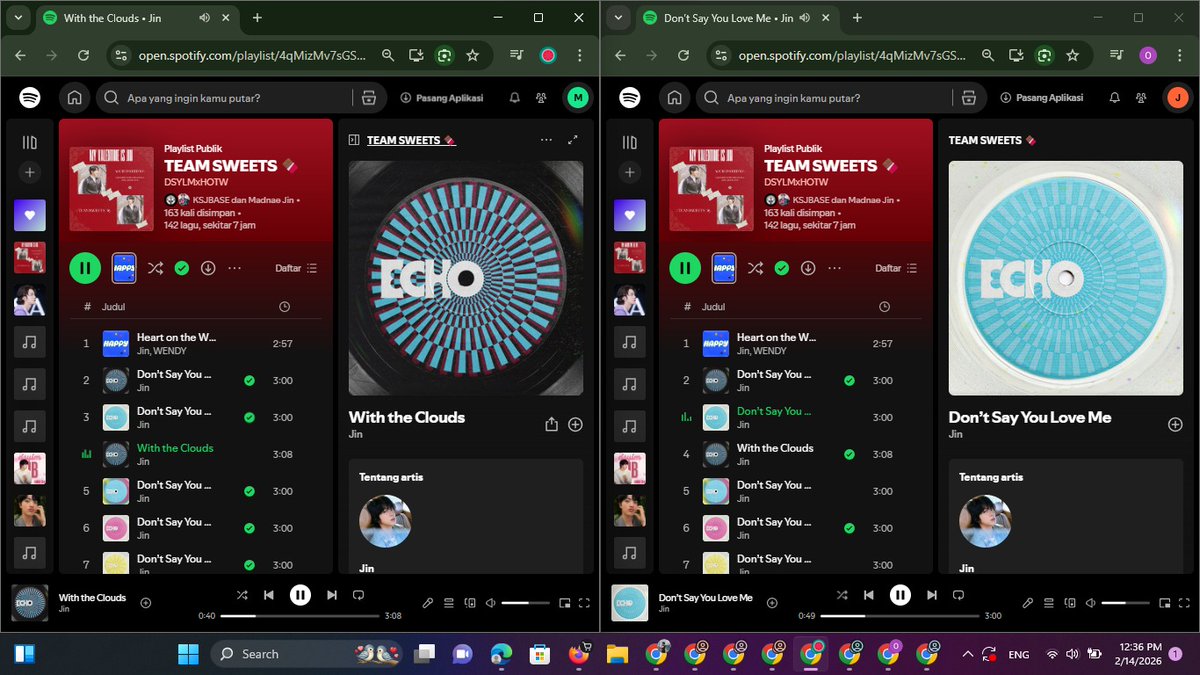
Task: Download the playlist in the left window
Action: pyautogui.click(x=208, y=268)
